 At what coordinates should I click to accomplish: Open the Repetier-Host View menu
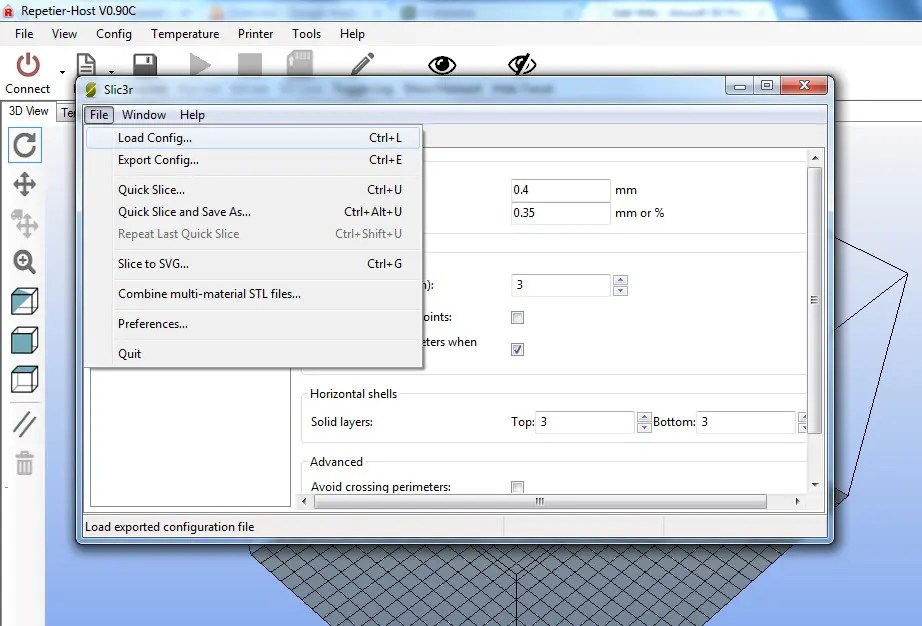click(x=64, y=34)
